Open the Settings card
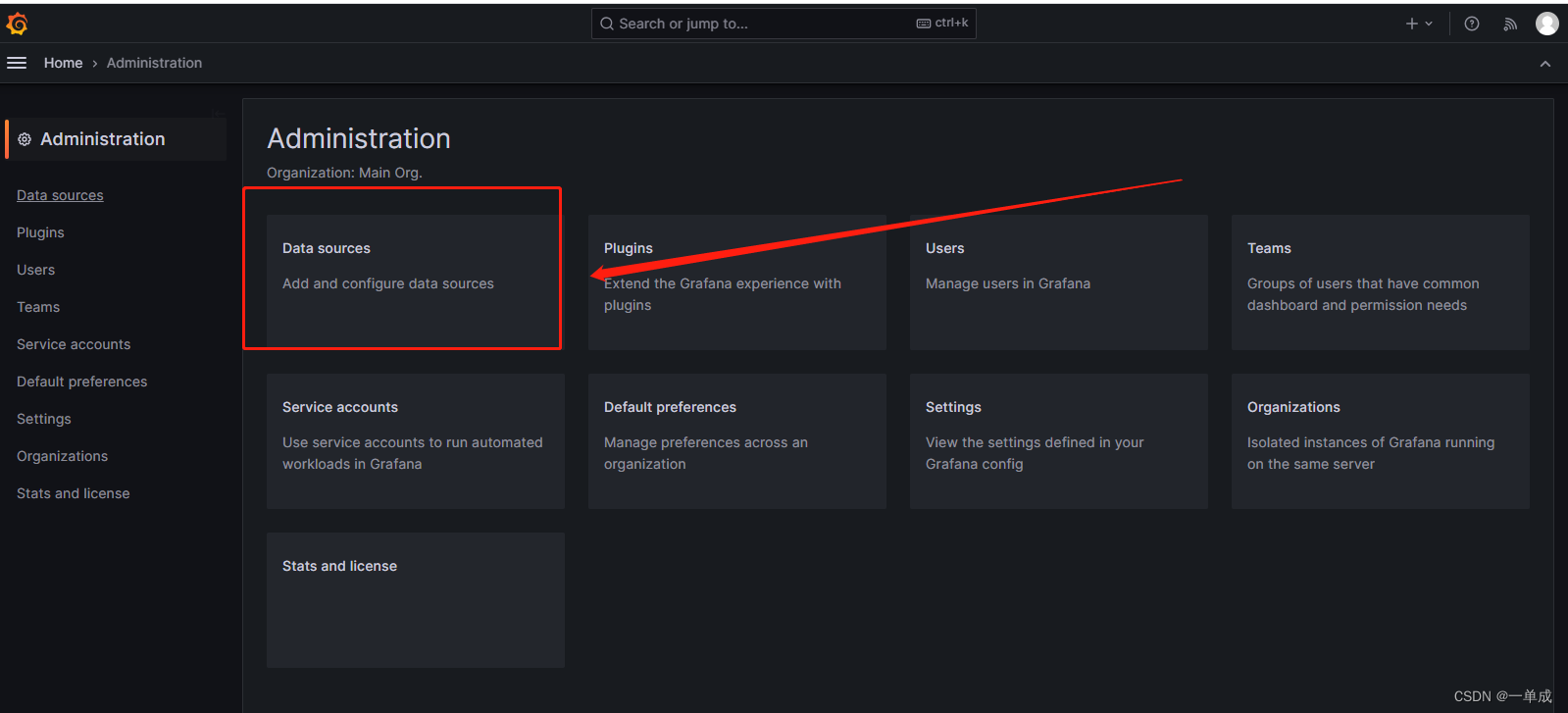The image size is (1568, 713). point(1059,441)
